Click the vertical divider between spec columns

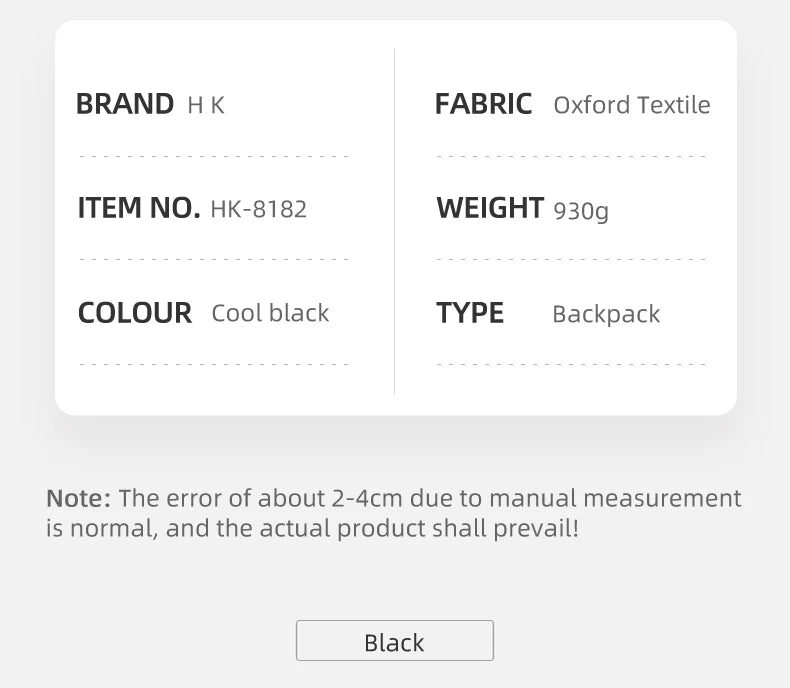[x=394, y=221]
